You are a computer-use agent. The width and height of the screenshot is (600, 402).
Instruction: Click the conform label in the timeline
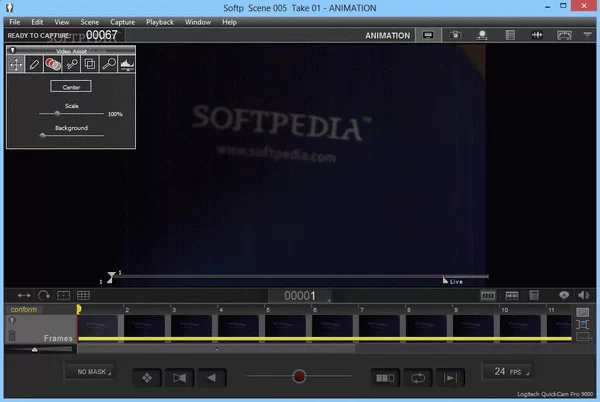(24, 309)
